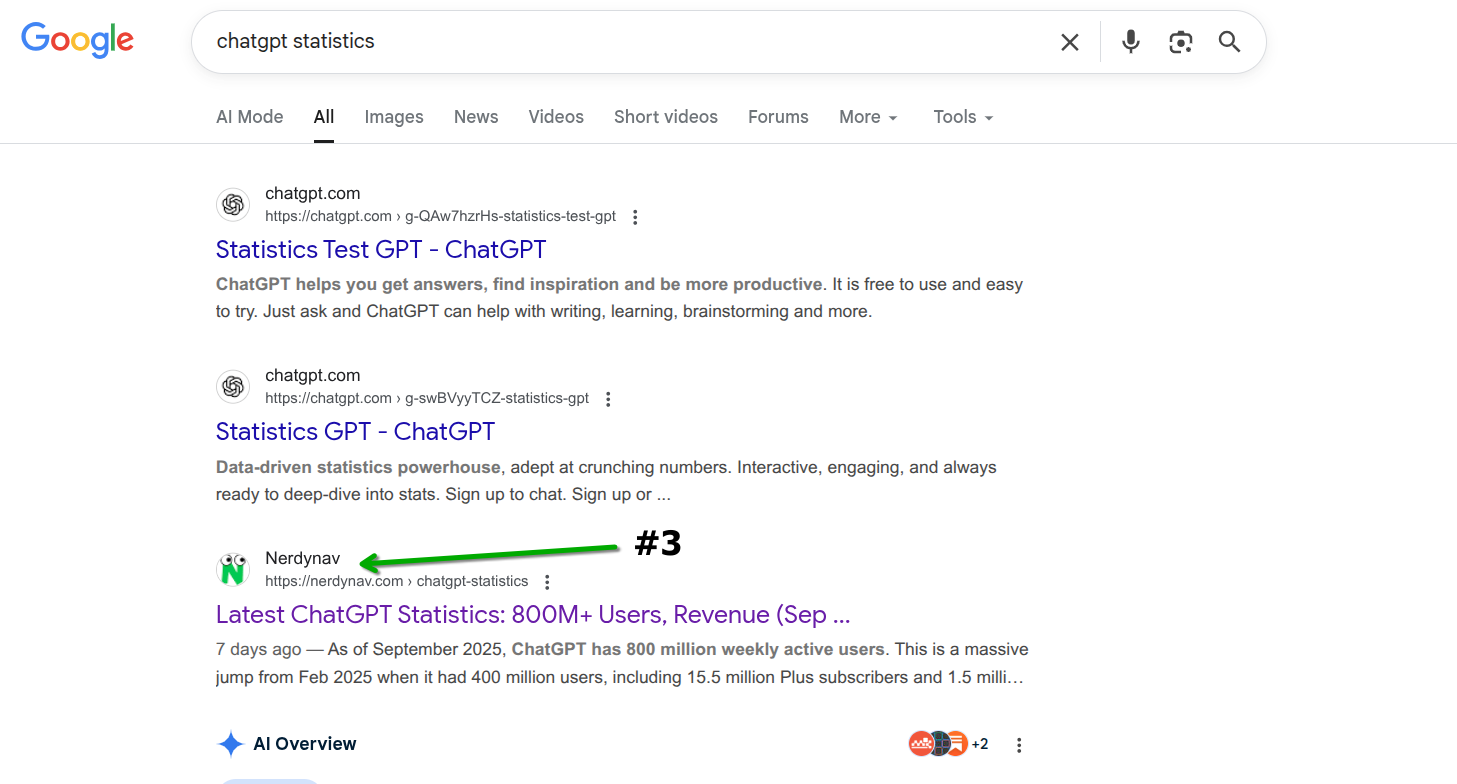
Task: Click the AI Overview heading
Action: [x=305, y=744]
